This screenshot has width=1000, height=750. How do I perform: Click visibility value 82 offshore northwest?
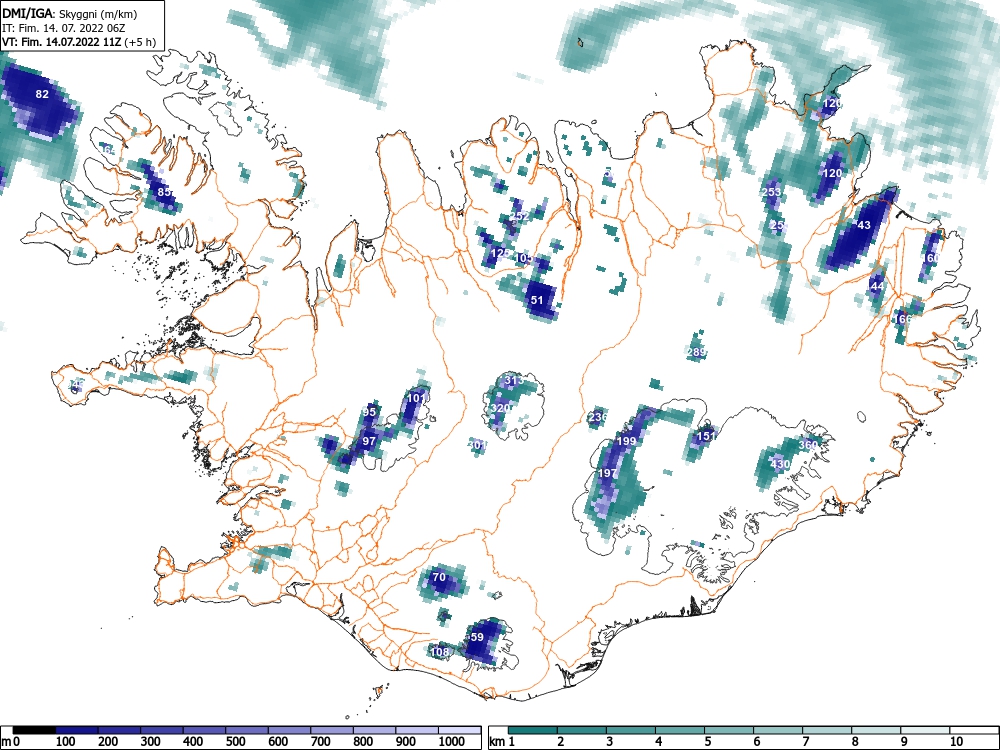[42, 94]
